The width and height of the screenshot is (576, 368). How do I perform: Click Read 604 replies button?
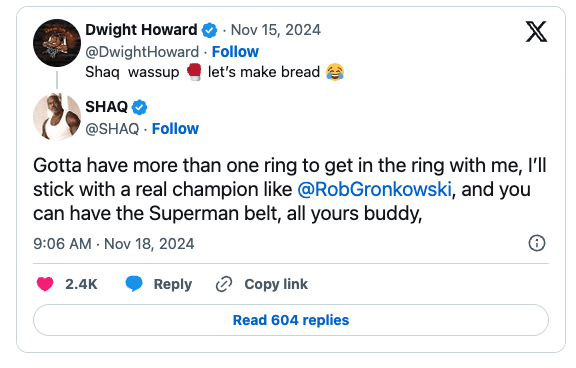pyautogui.click(x=291, y=320)
